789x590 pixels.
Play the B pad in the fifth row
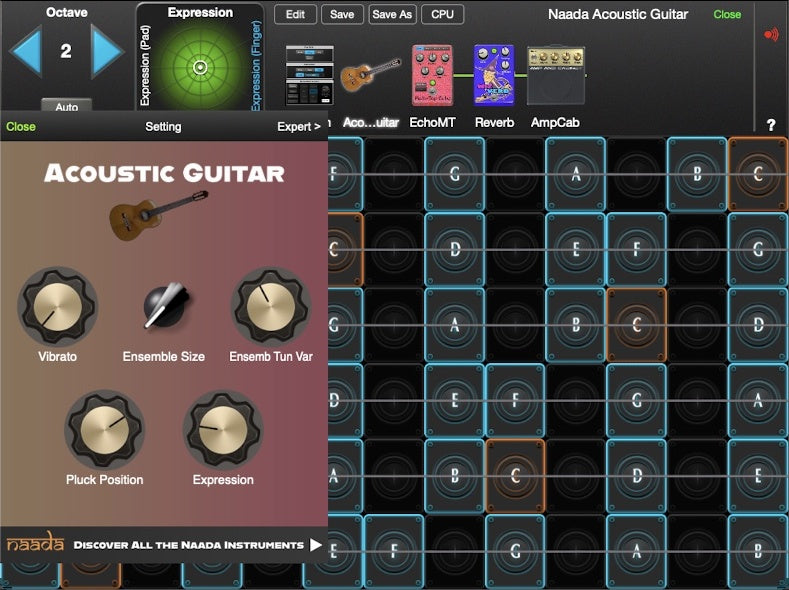[x=454, y=476]
